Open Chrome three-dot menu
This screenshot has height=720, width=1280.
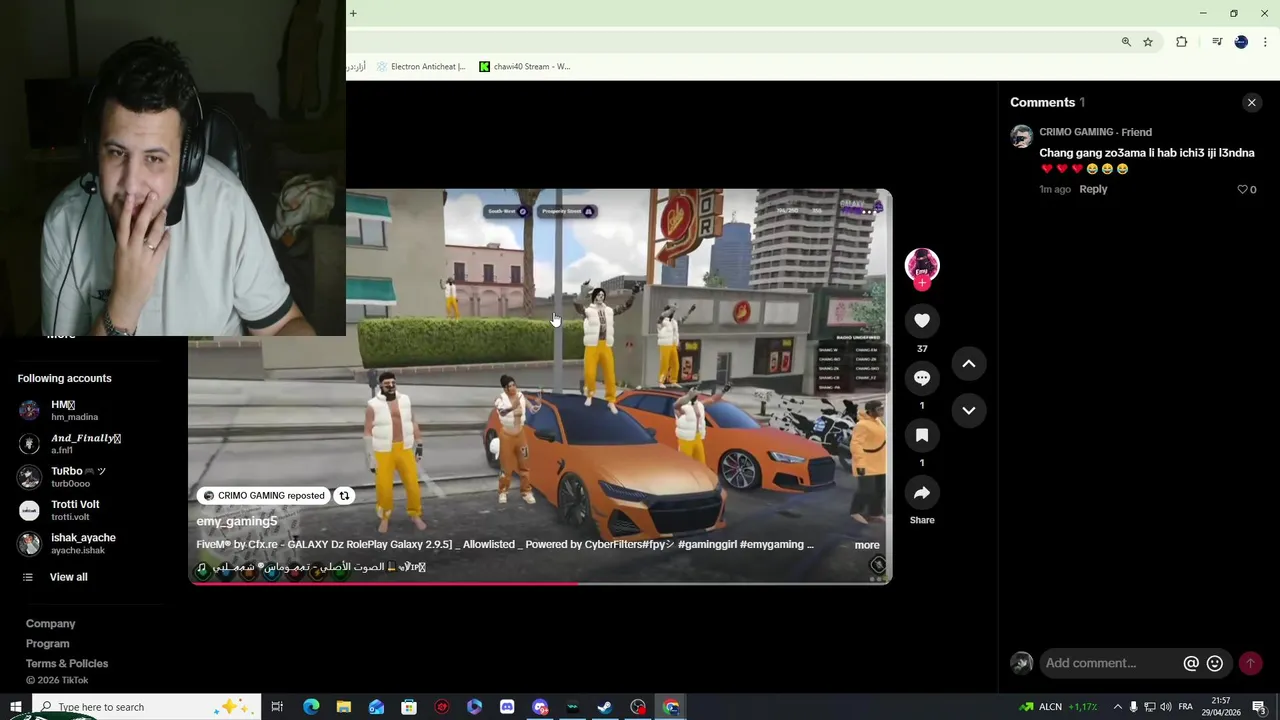point(1265,42)
